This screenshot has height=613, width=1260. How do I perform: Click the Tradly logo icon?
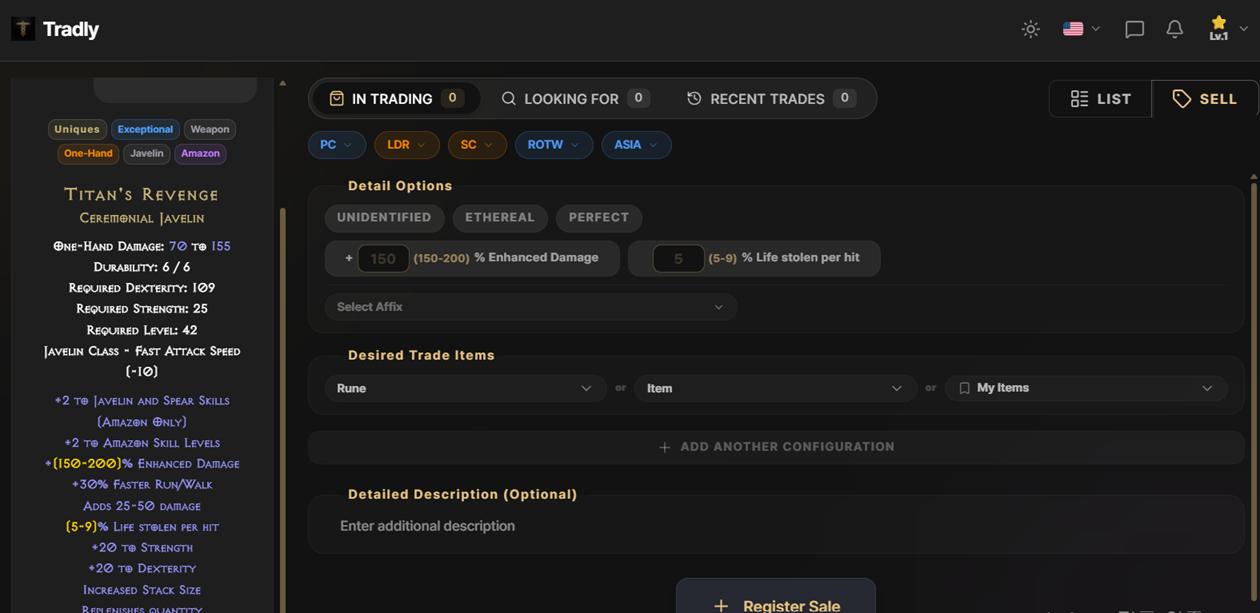tap(22, 29)
